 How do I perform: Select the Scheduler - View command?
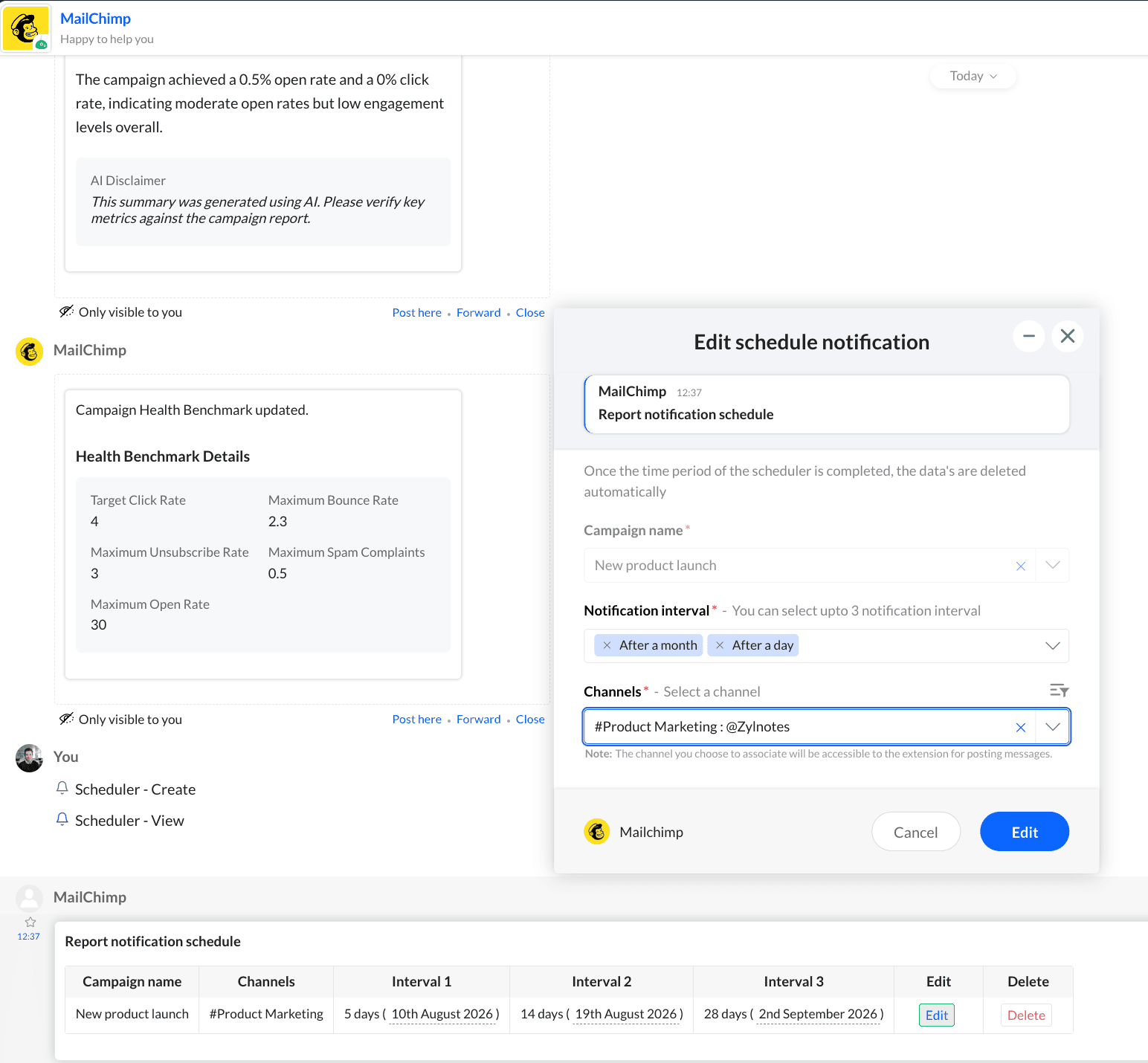click(129, 821)
